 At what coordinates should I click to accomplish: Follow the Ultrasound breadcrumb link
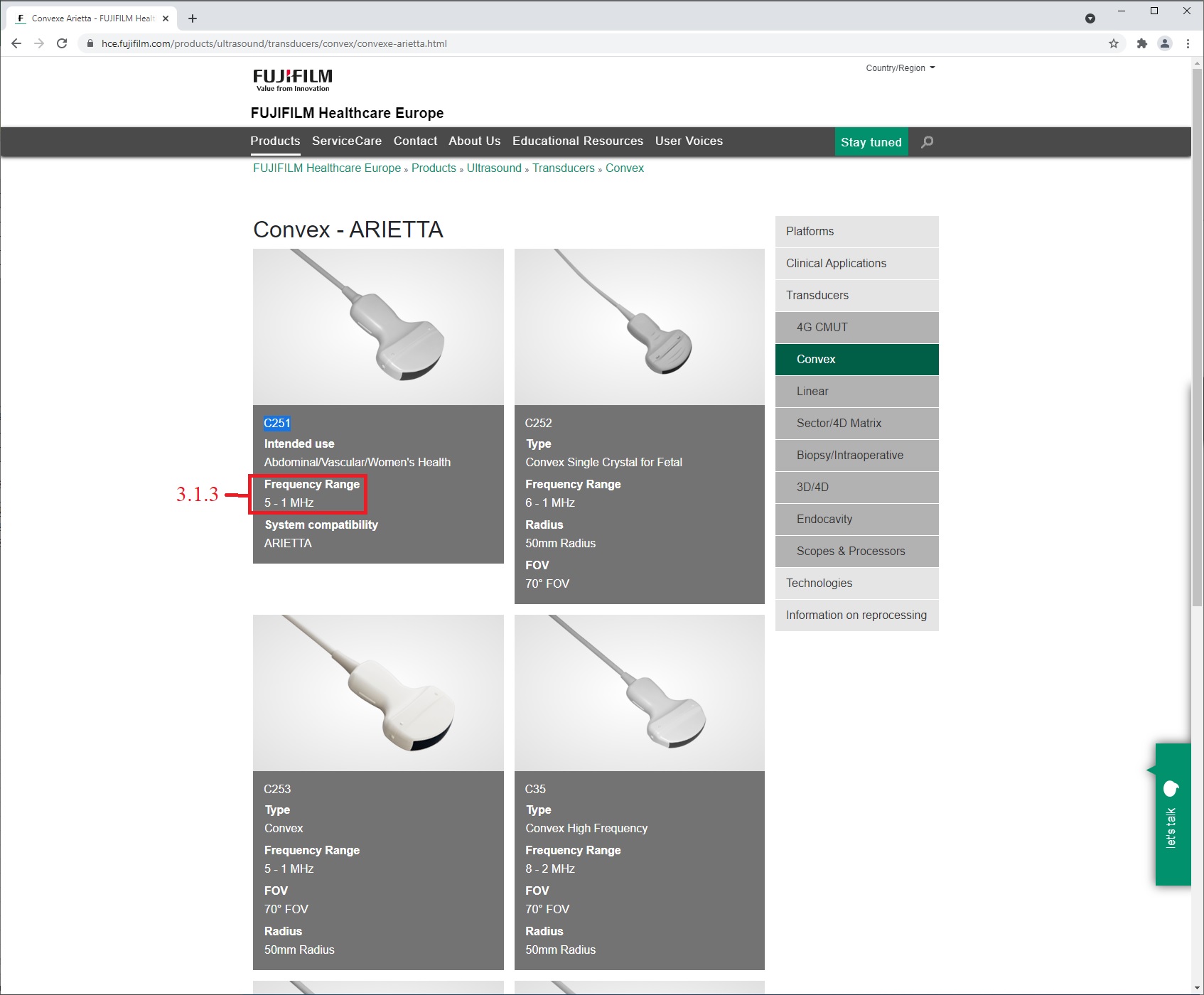[x=494, y=168]
